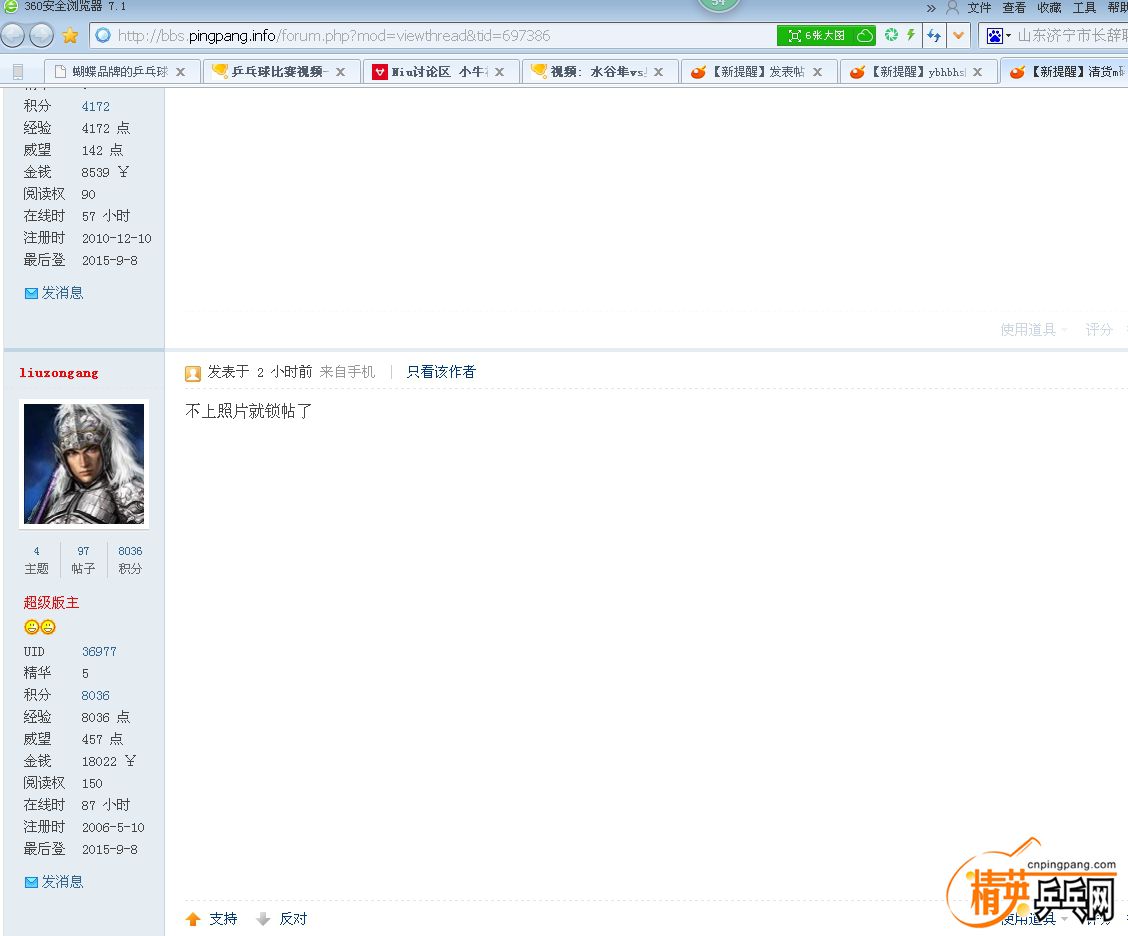Click the orange 支持 upvote arrow

[x=193, y=919]
